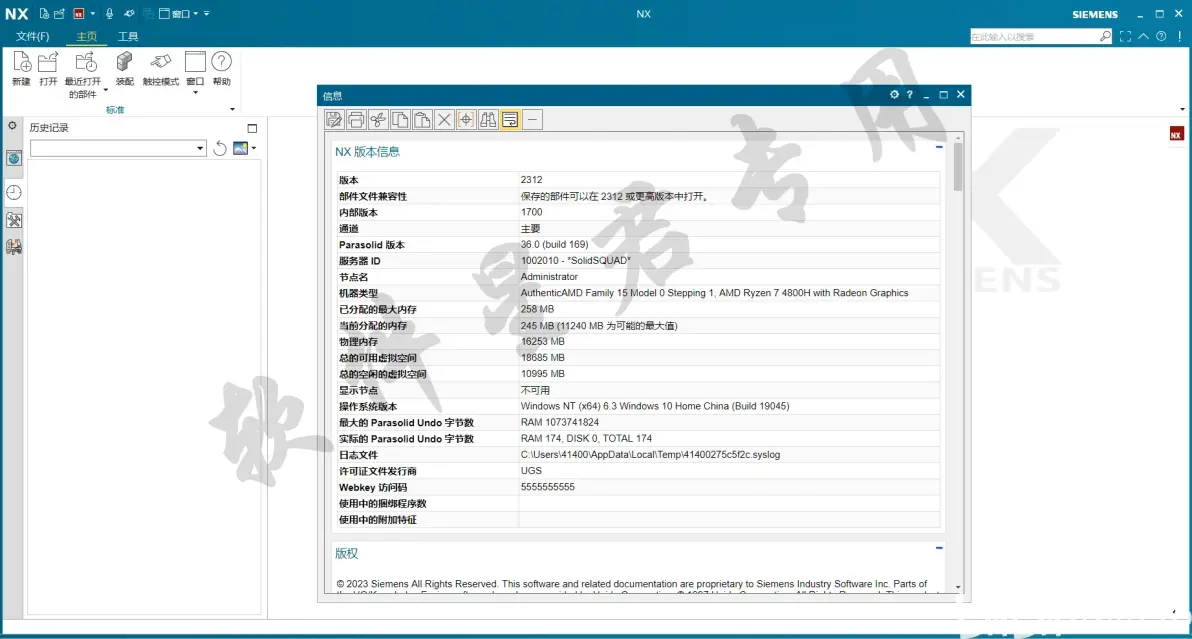Open the web browser globe sidebar tab
Viewport: 1192px width, 639px height.
(14, 158)
